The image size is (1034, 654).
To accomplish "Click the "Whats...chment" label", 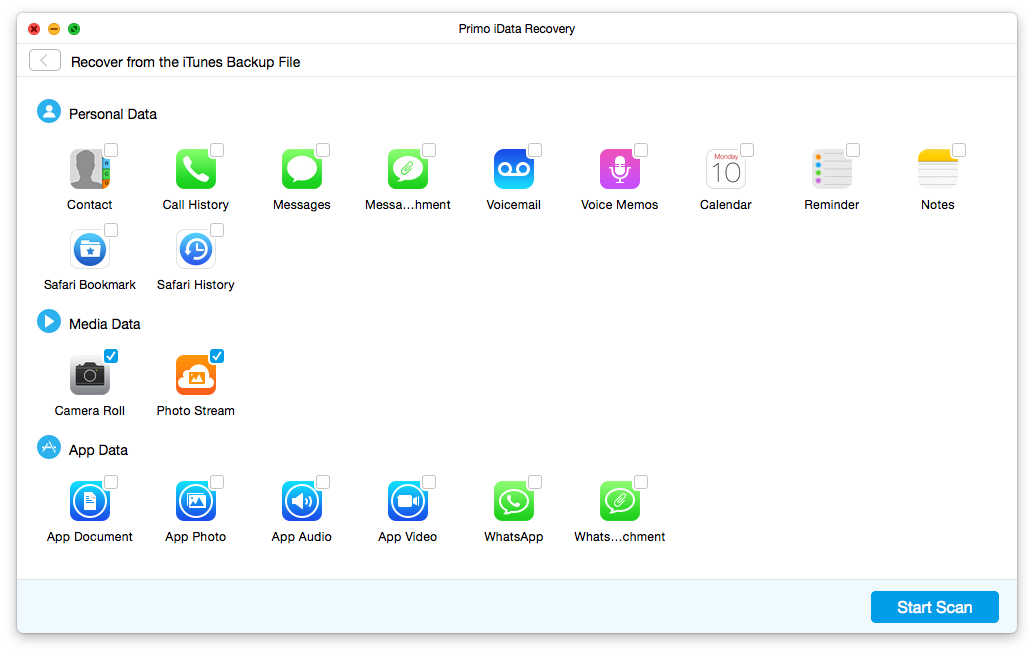I will click(x=620, y=537).
